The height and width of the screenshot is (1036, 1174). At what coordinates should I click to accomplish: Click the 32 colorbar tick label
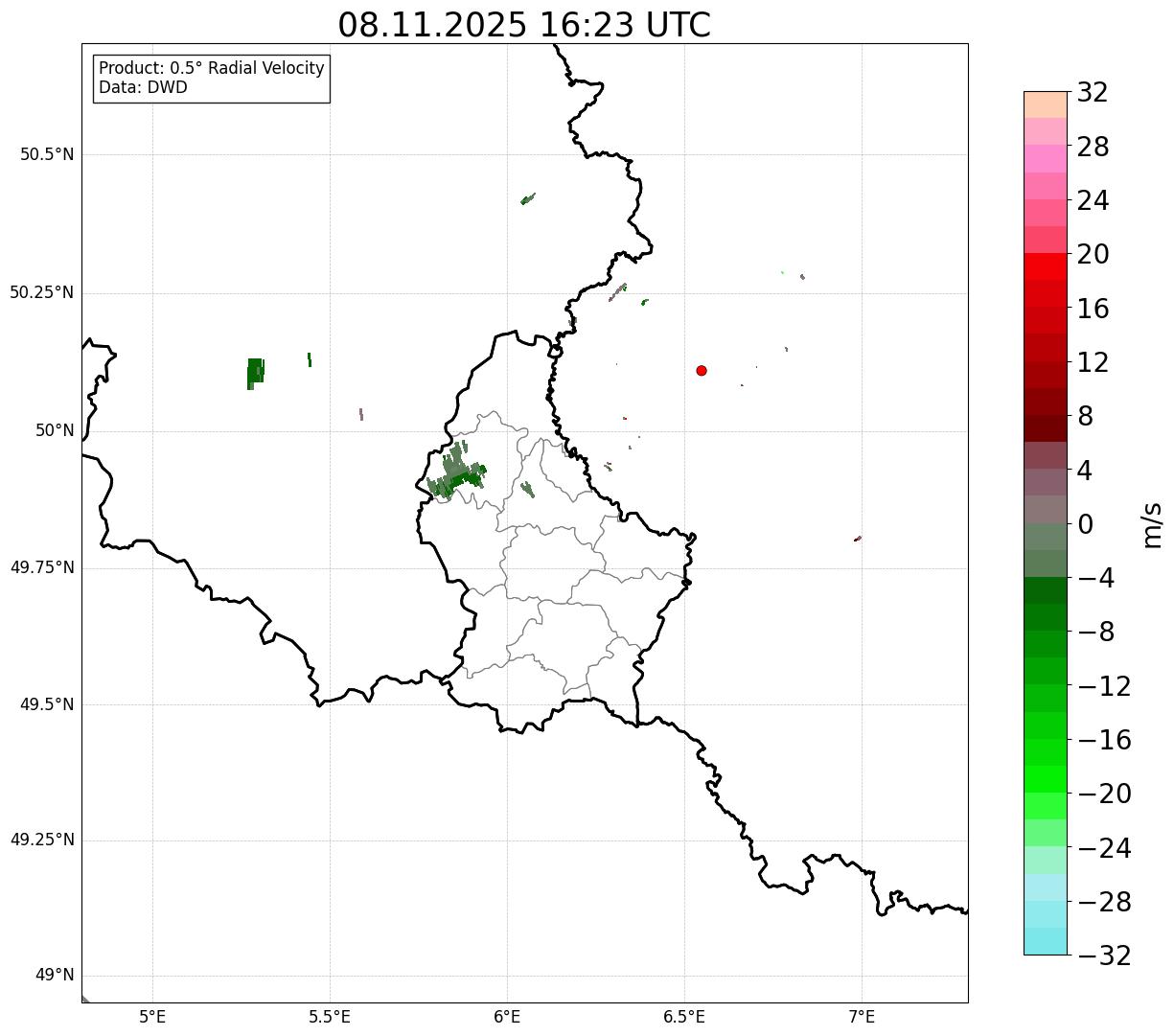(1093, 93)
